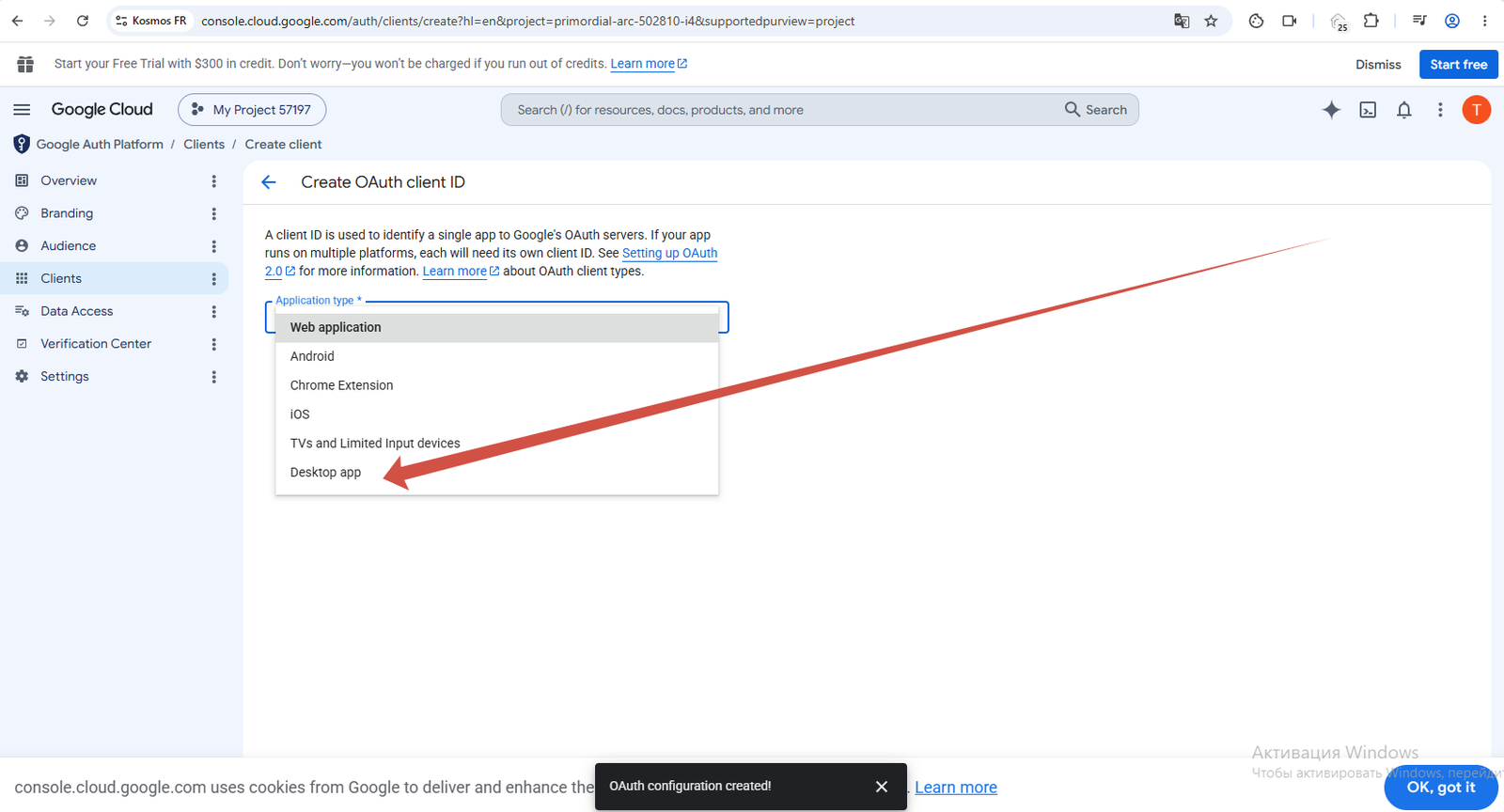Focus the resources search field
The height and width of the screenshot is (812, 1504).
pyautogui.click(x=785, y=110)
